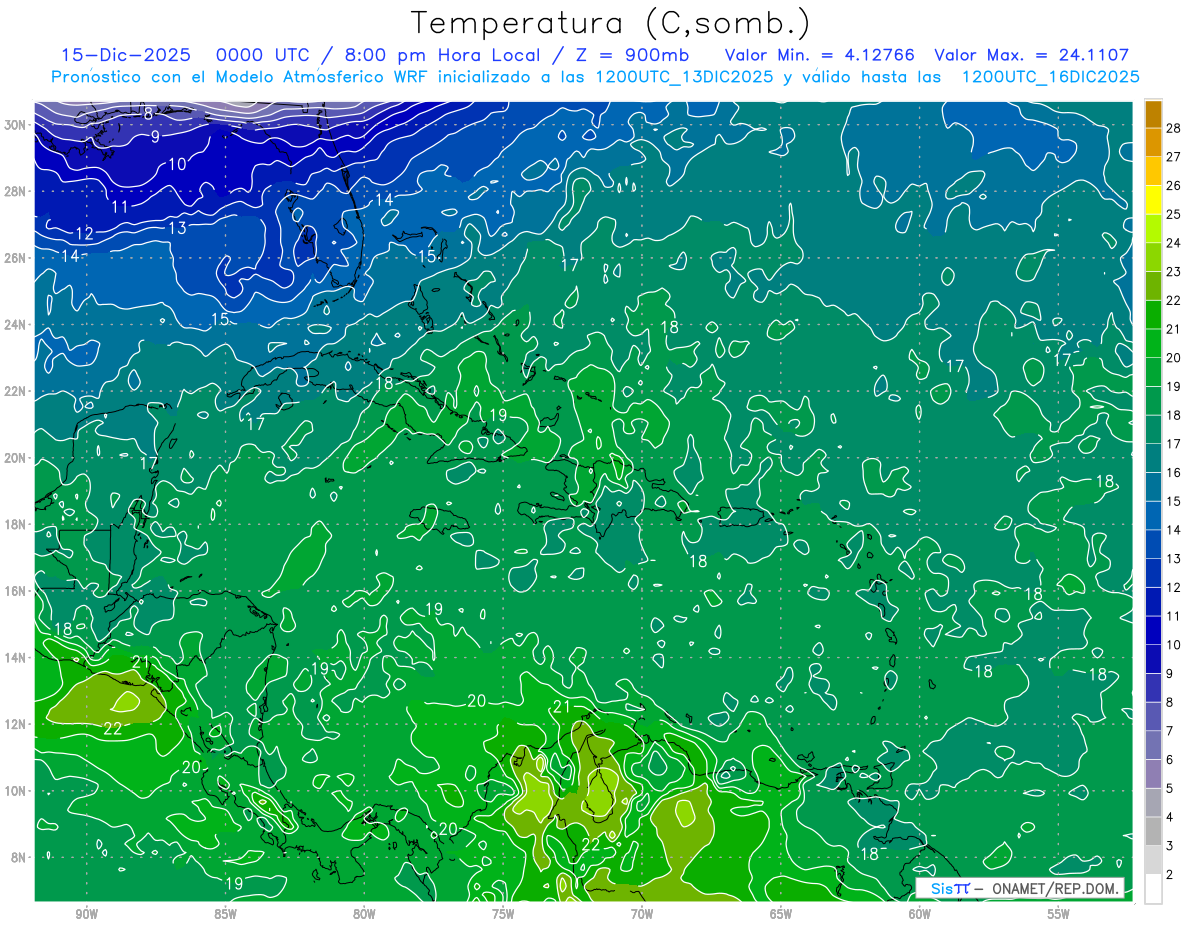Click the "90W" longitude axis label
This screenshot has height=927, width=1200.
86,914
